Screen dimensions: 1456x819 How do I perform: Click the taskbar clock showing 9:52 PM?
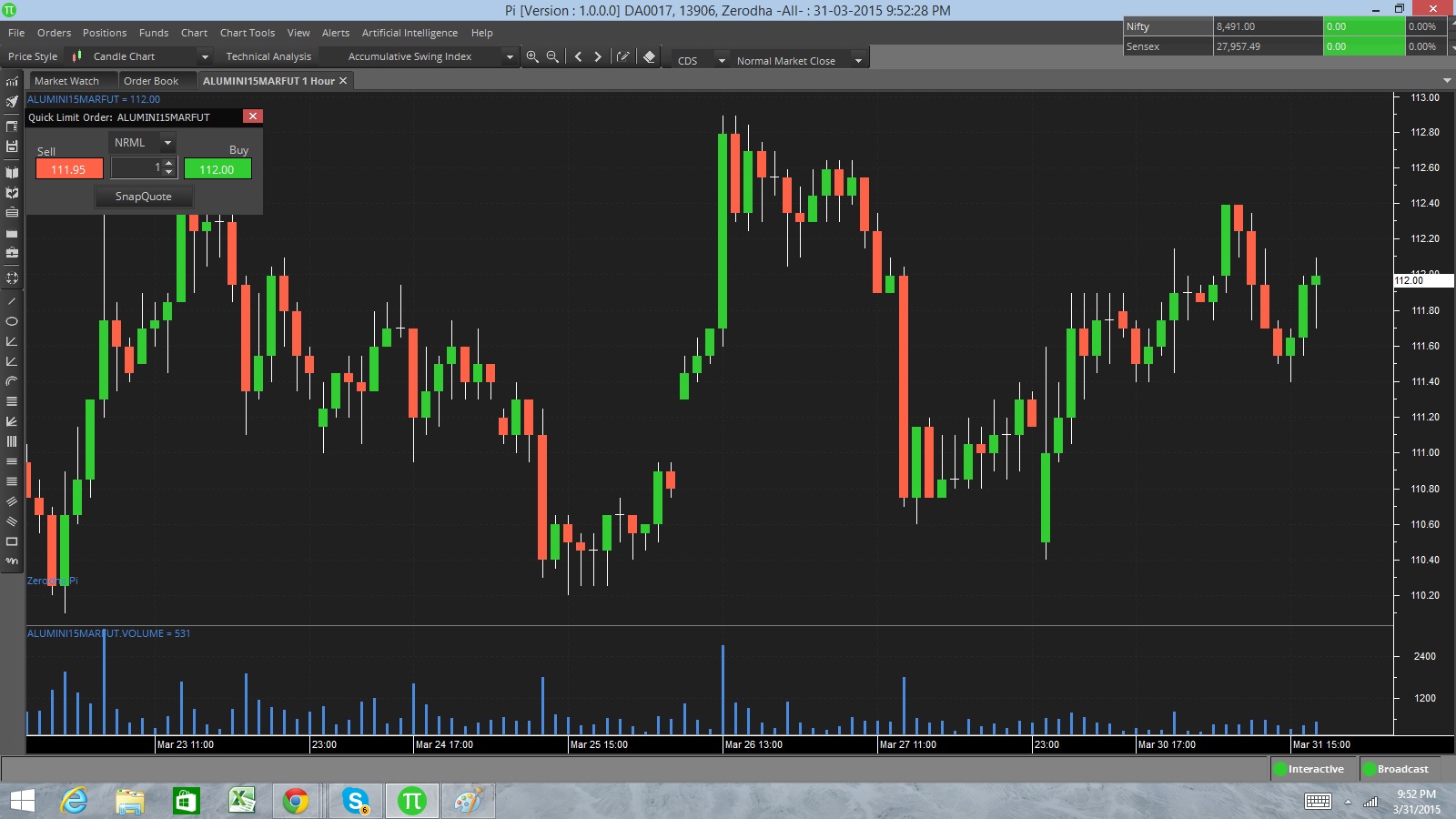[1416, 801]
